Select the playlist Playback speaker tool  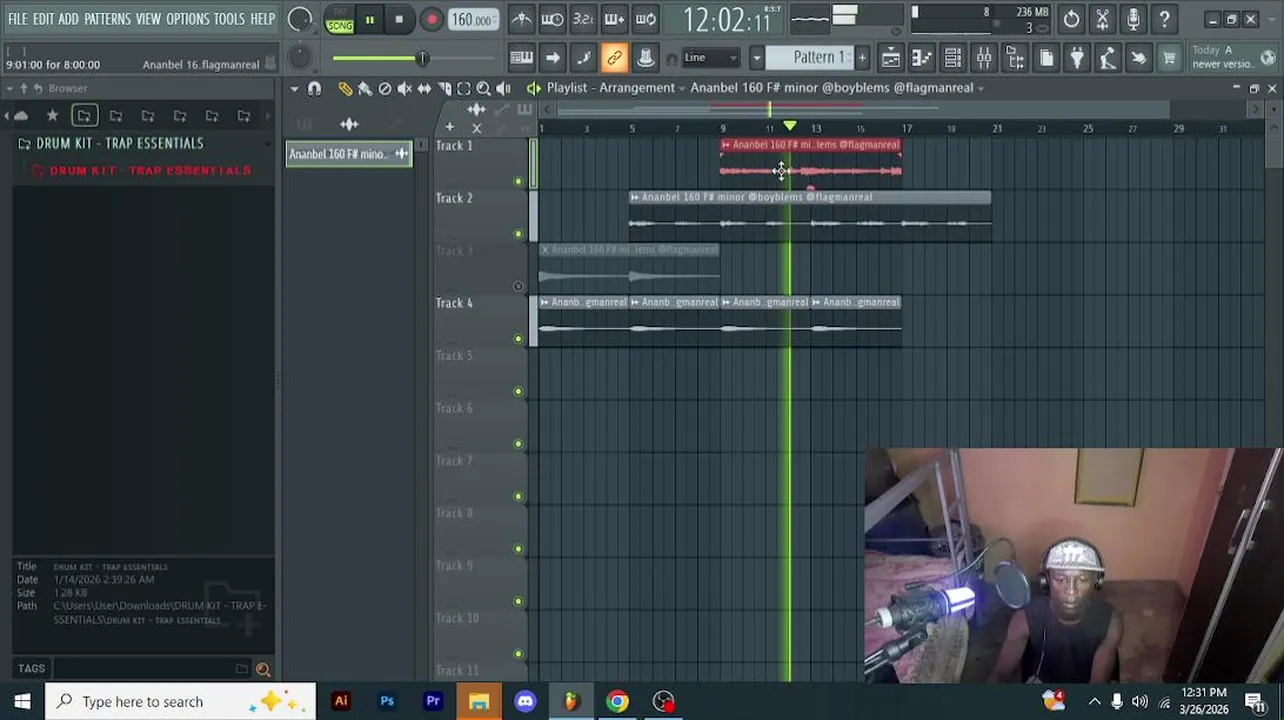503,89
